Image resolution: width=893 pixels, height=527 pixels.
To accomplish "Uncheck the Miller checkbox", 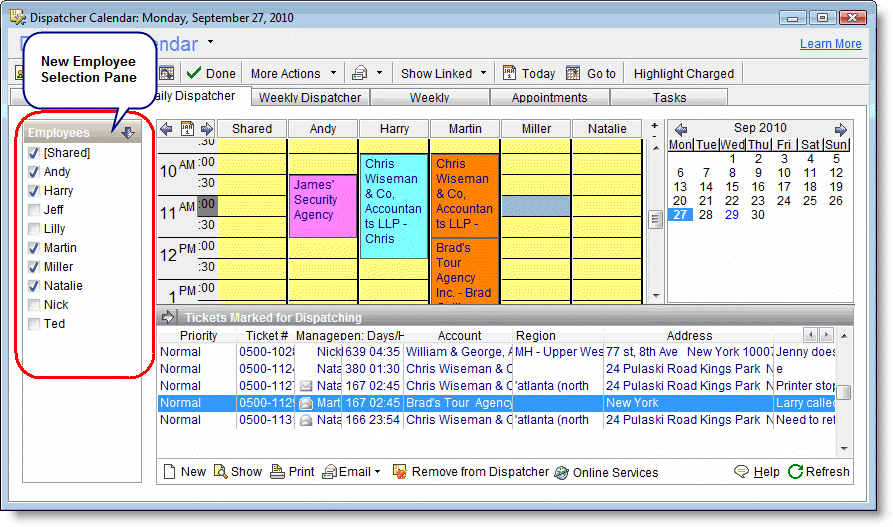I will 34,267.
